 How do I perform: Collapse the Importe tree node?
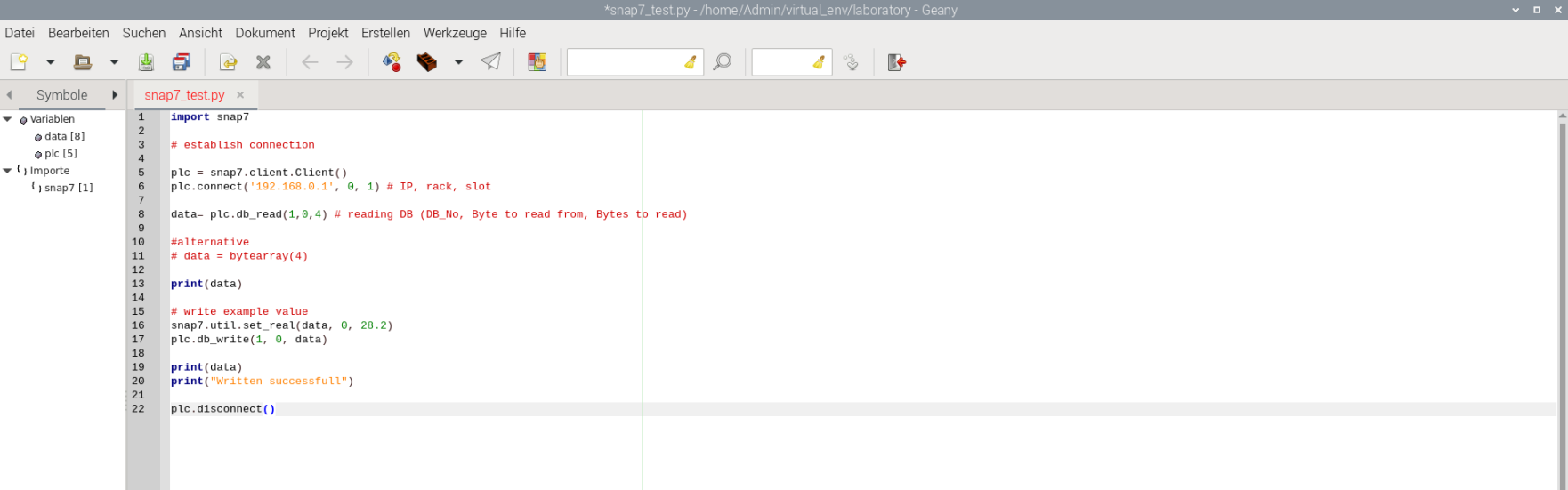(x=7, y=171)
